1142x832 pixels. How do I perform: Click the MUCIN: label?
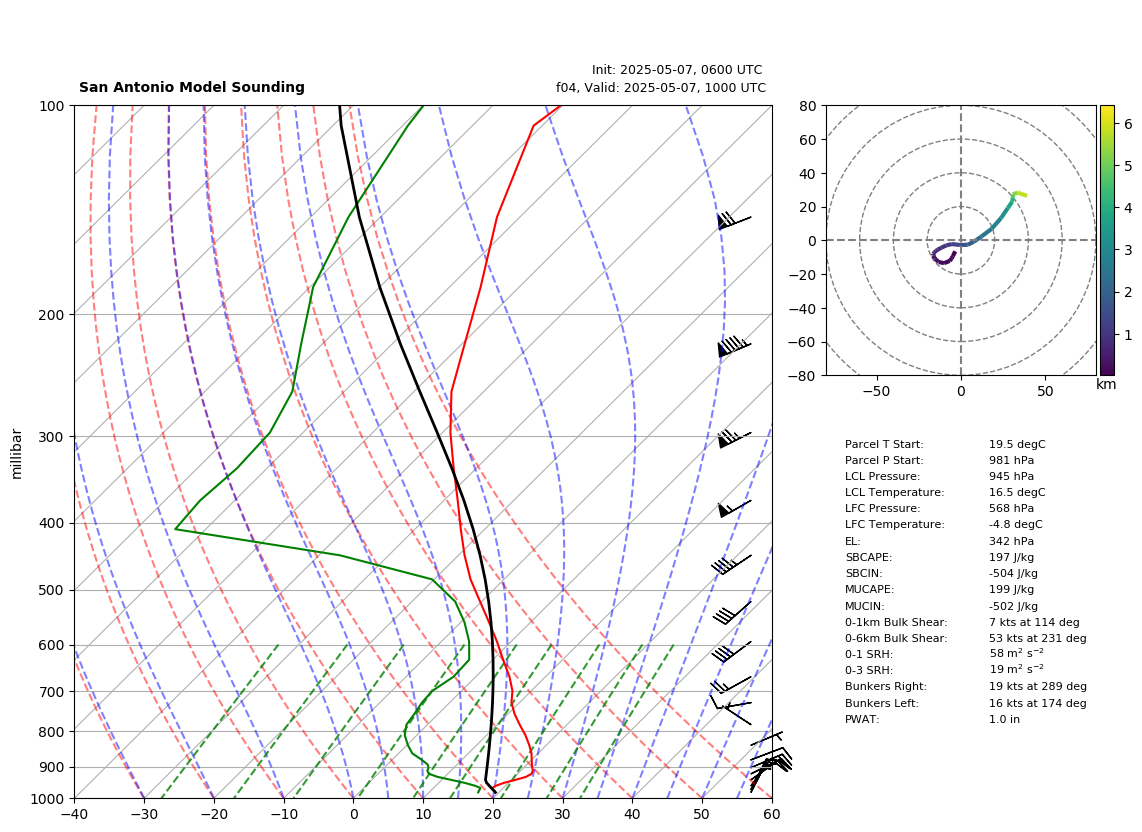pos(865,606)
